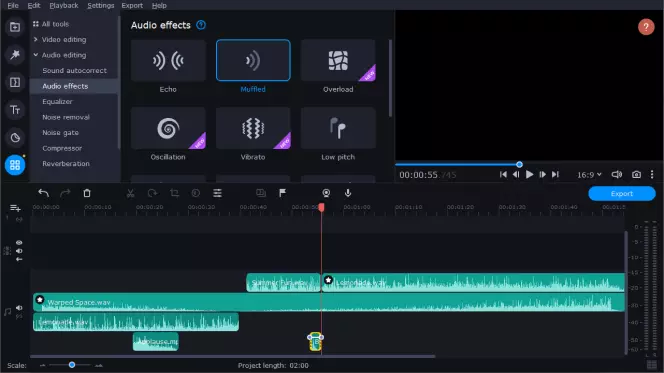Choose the Muffled audio effect
The image size is (664, 373).
(x=253, y=61)
